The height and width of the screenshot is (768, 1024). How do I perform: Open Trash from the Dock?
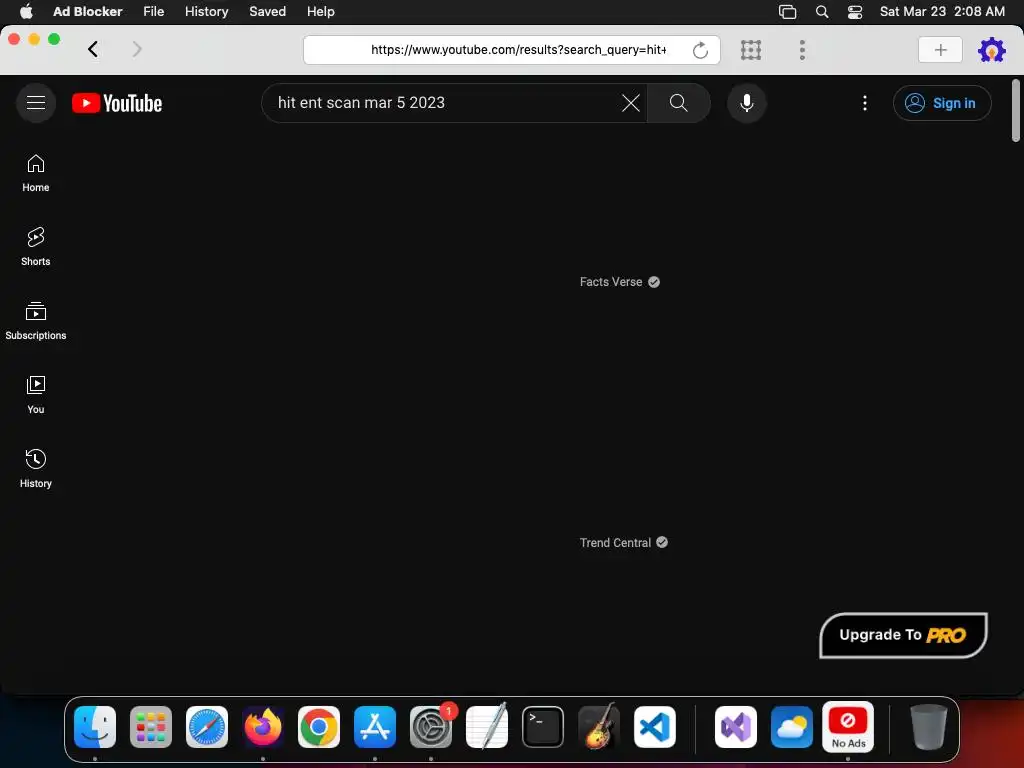pyautogui.click(x=928, y=727)
